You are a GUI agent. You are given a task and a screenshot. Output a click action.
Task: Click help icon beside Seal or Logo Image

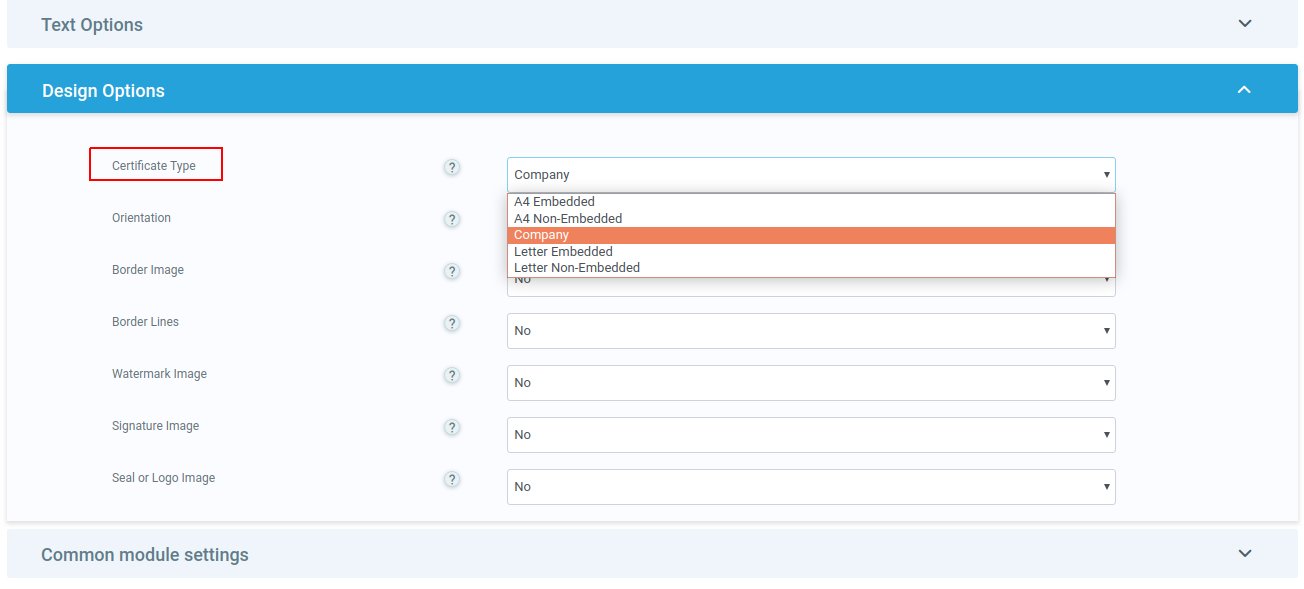pos(452,479)
